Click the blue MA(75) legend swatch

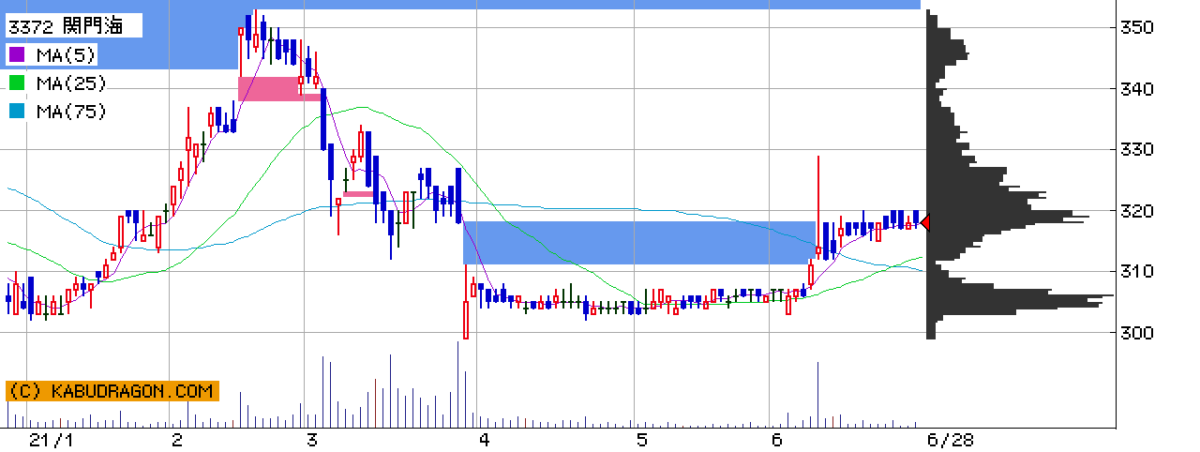point(15,111)
